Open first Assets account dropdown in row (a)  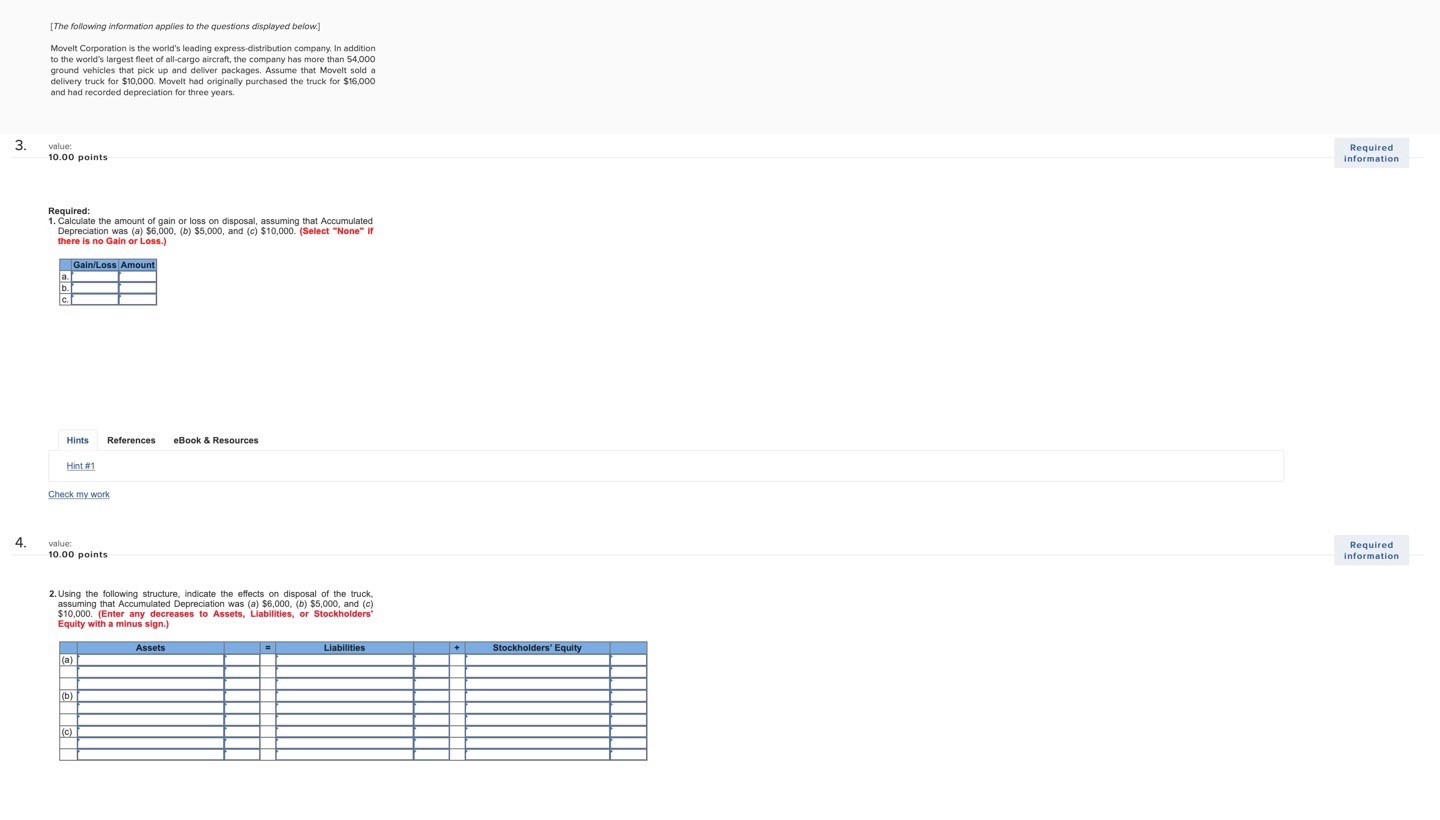click(x=150, y=660)
